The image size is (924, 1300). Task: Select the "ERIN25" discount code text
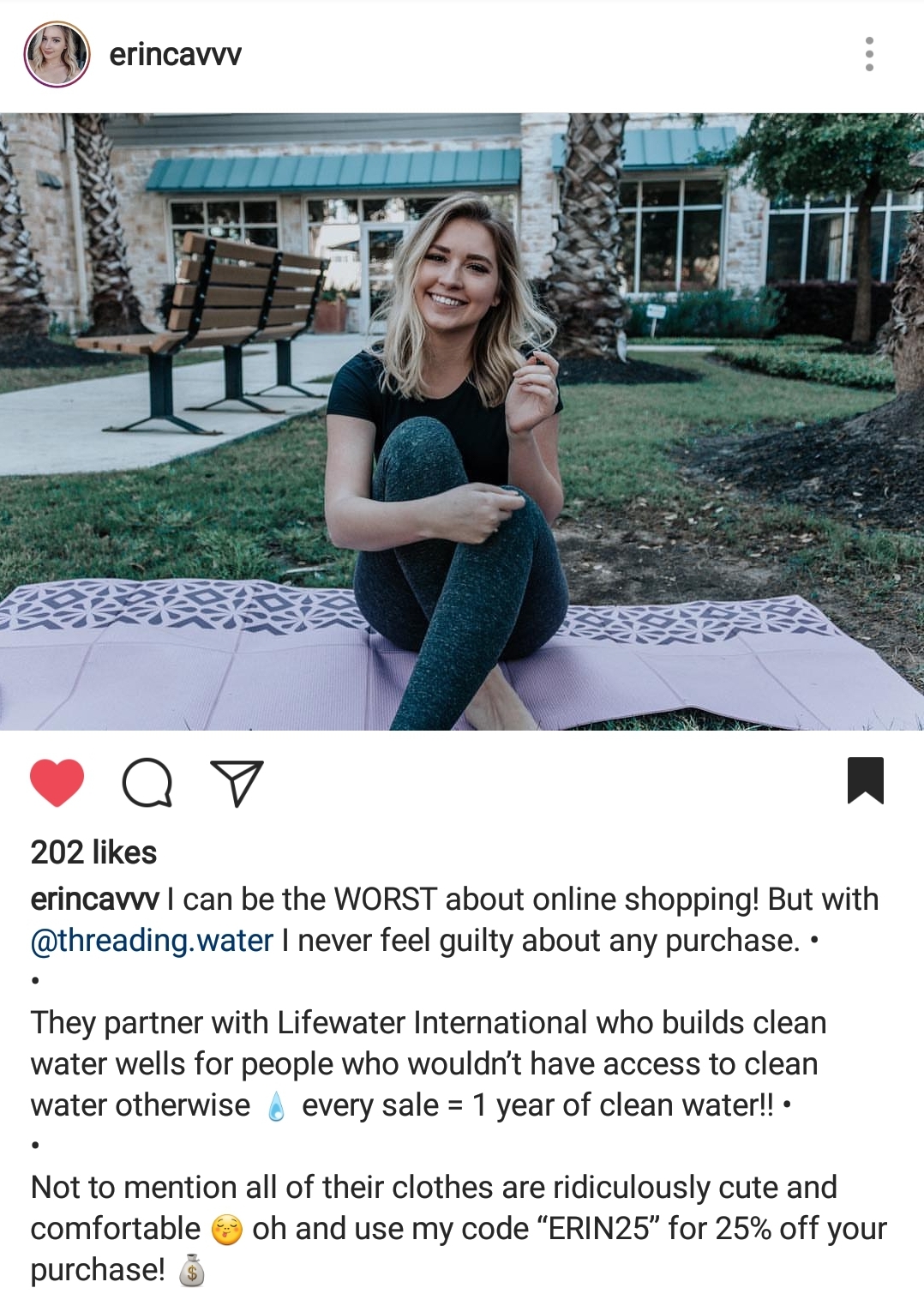tap(597, 1229)
